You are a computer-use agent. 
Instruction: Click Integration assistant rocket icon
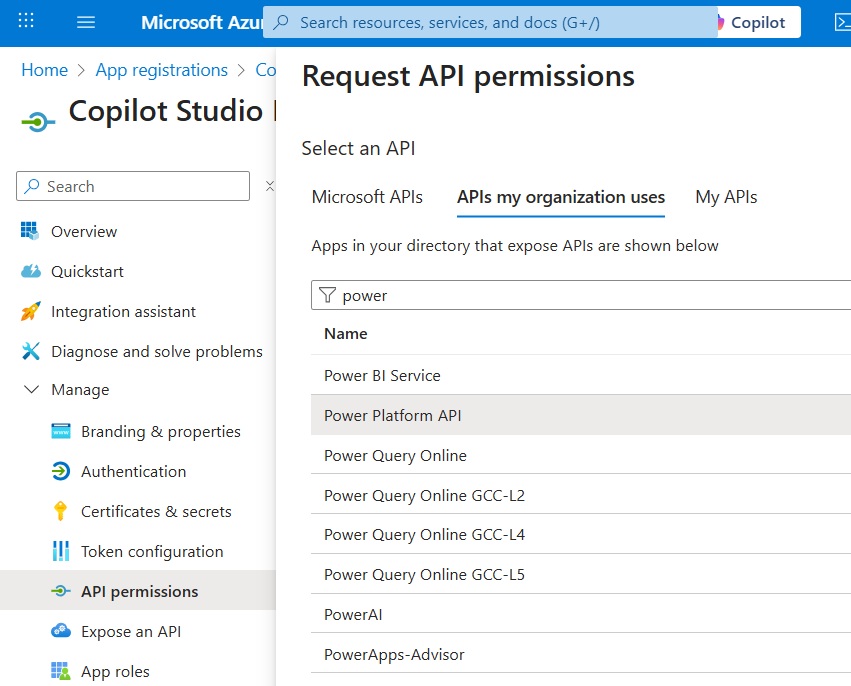click(31, 311)
